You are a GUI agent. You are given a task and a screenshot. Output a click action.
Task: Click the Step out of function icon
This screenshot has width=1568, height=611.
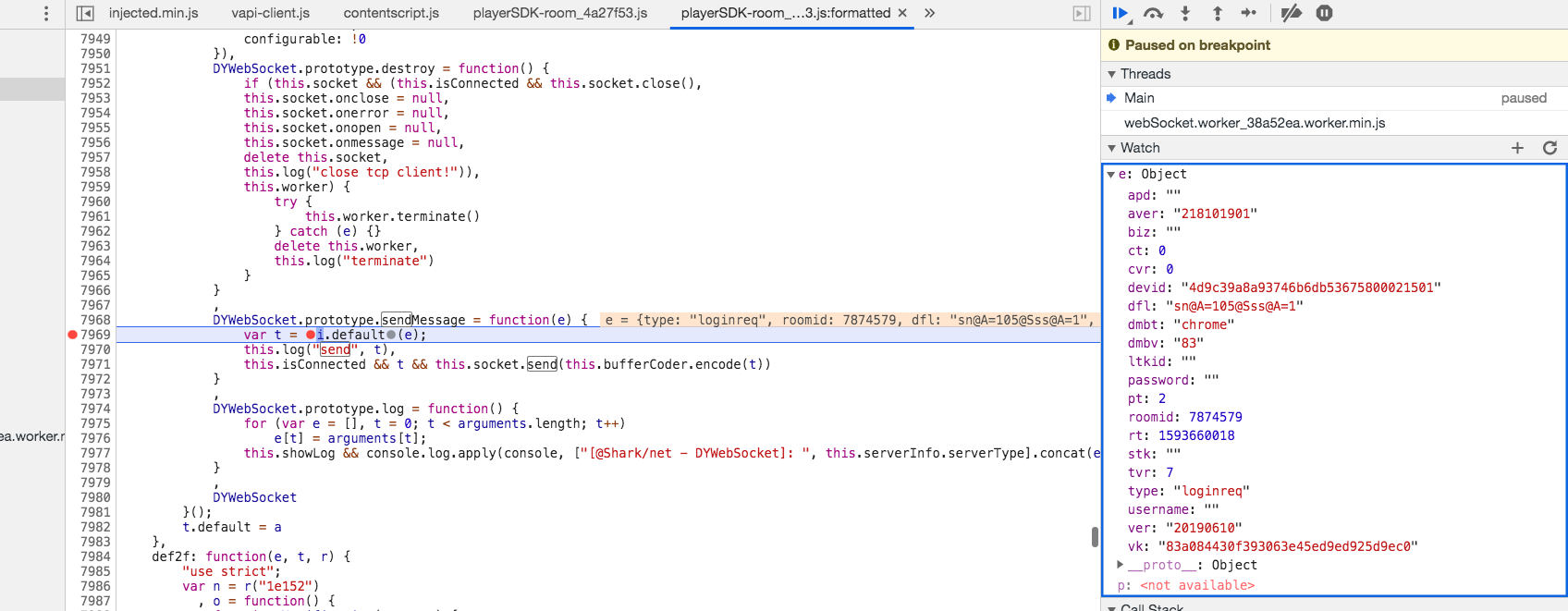click(x=1217, y=13)
